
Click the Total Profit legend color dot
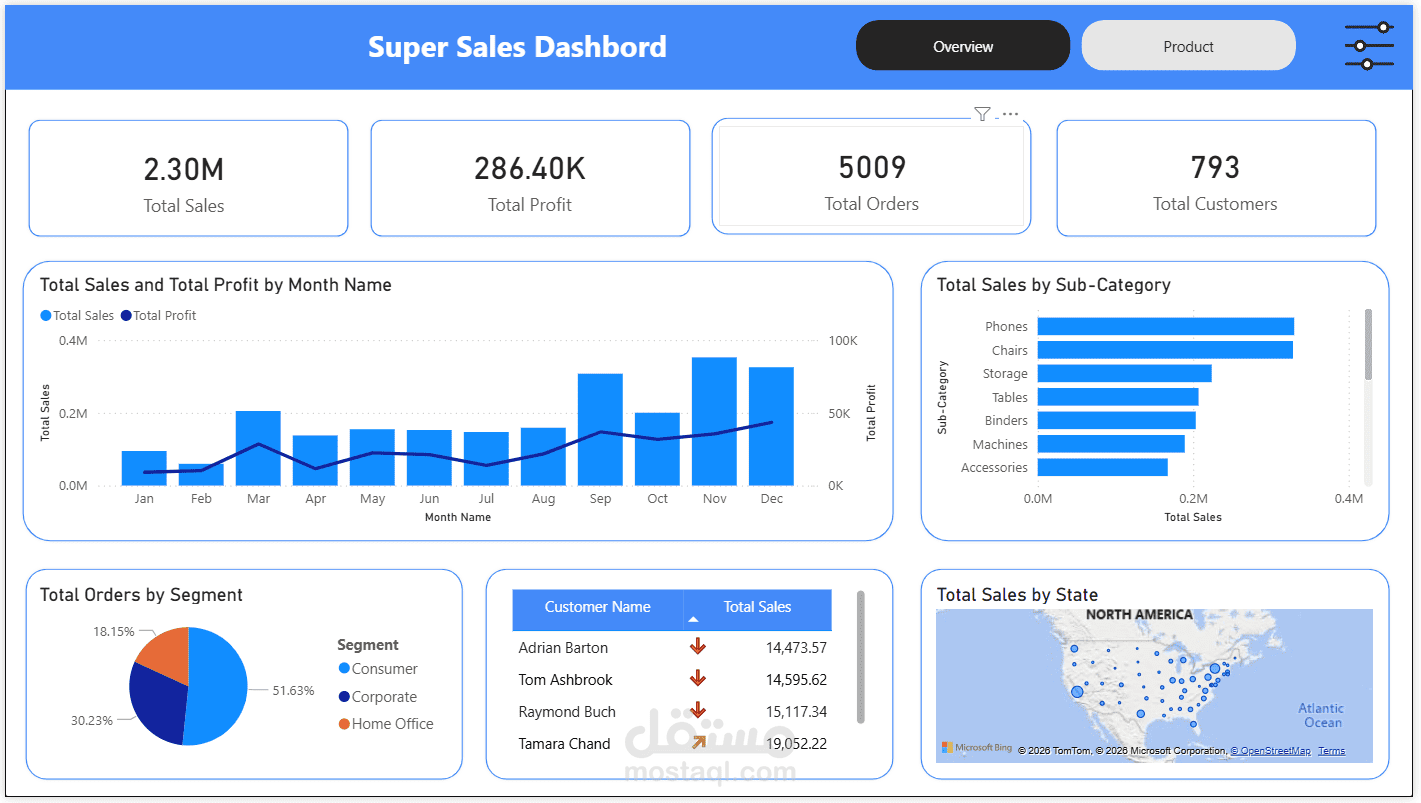pos(126,316)
